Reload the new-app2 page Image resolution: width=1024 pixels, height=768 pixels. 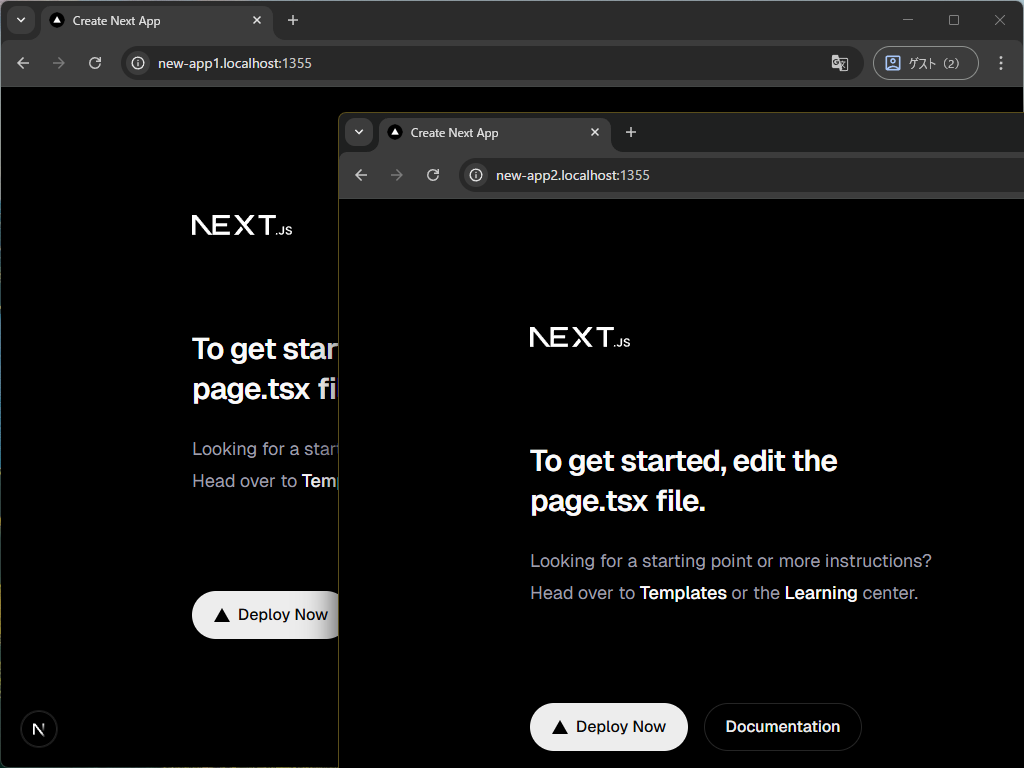[x=432, y=175]
